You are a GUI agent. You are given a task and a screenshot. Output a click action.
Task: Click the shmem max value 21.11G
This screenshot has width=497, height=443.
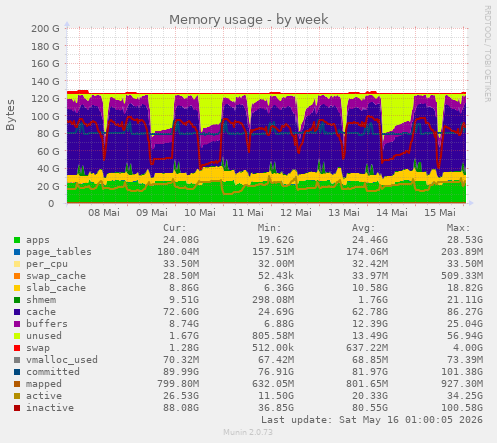(465, 300)
